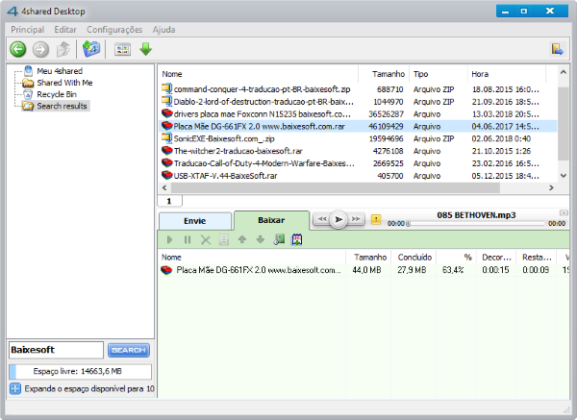Image resolution: width=577 pixels, height=420 pixels.
Task: Sort file list by Nome column
Action: pos(258,74)
